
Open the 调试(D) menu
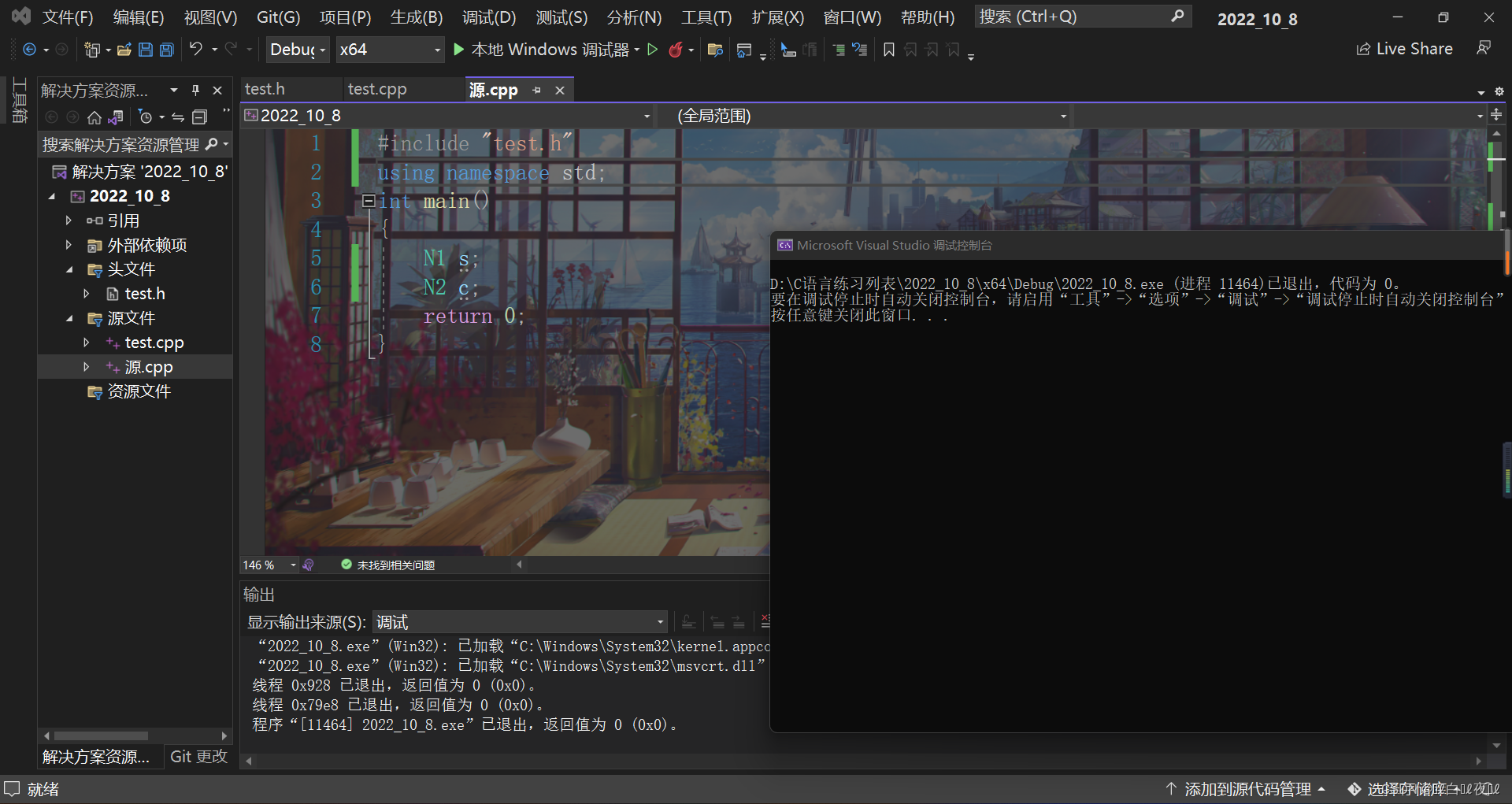click(x=489, y=17)
